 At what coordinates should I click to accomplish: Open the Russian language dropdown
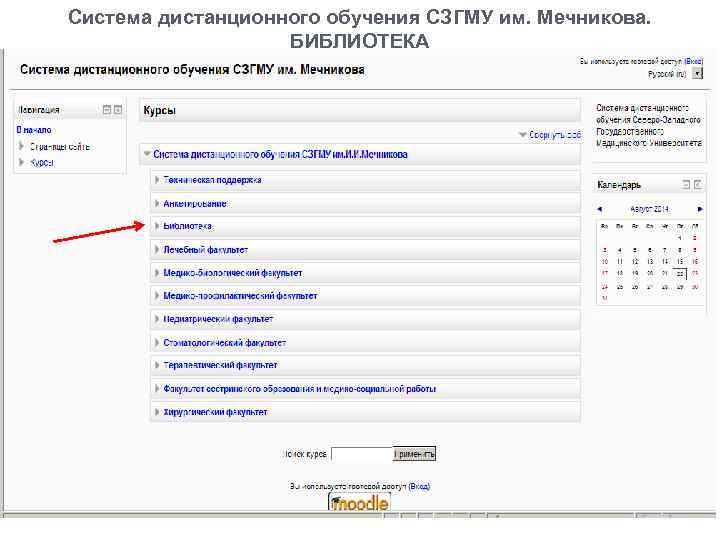click(698, 73)
